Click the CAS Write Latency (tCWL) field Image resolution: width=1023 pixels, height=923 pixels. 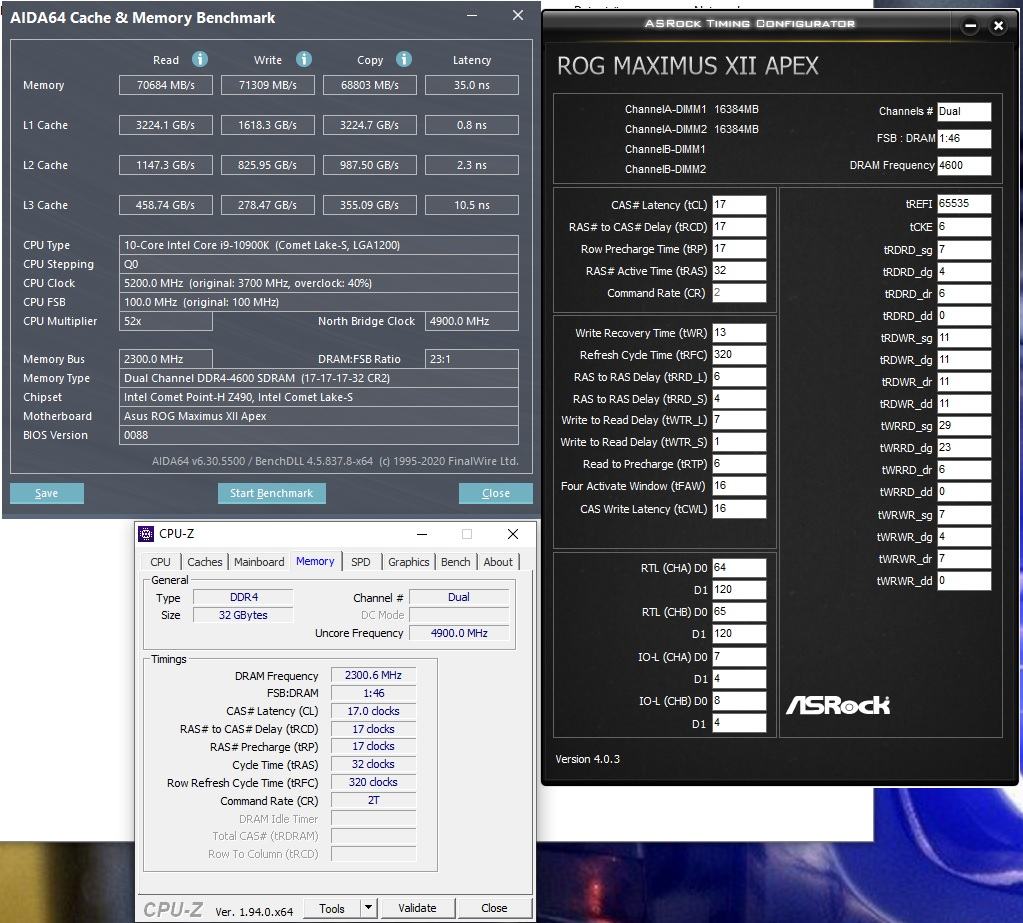tap(739, 509)
